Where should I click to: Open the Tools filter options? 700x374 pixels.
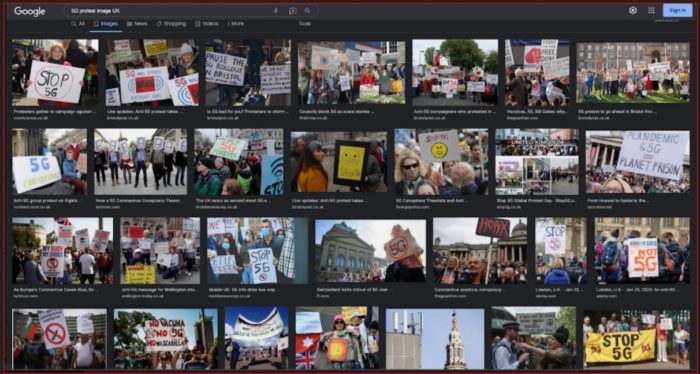(x=304, y=24)
